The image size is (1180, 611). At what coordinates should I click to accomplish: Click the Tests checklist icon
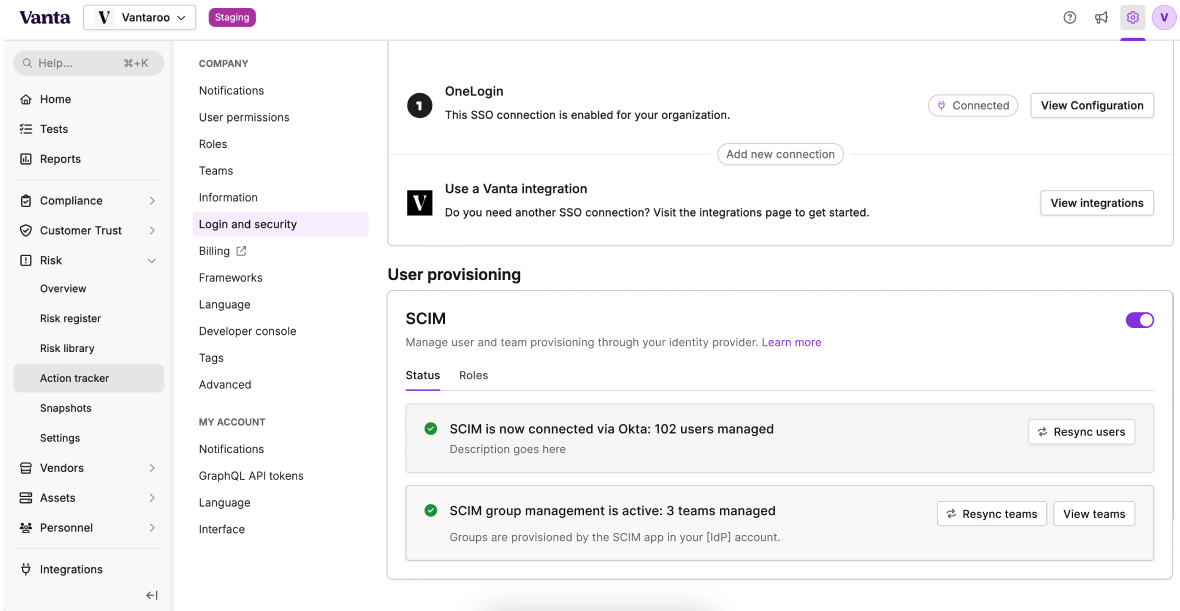coord(26,129)
